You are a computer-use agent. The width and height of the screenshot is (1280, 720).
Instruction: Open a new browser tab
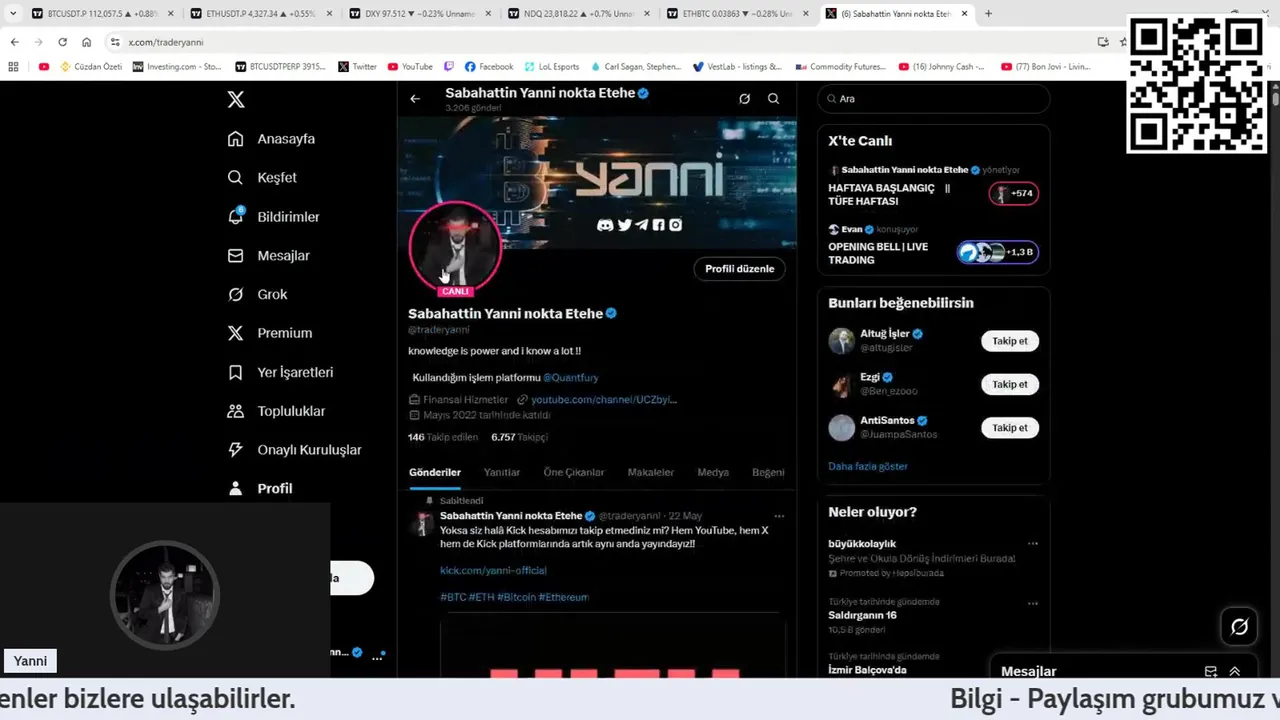(988, 14)
